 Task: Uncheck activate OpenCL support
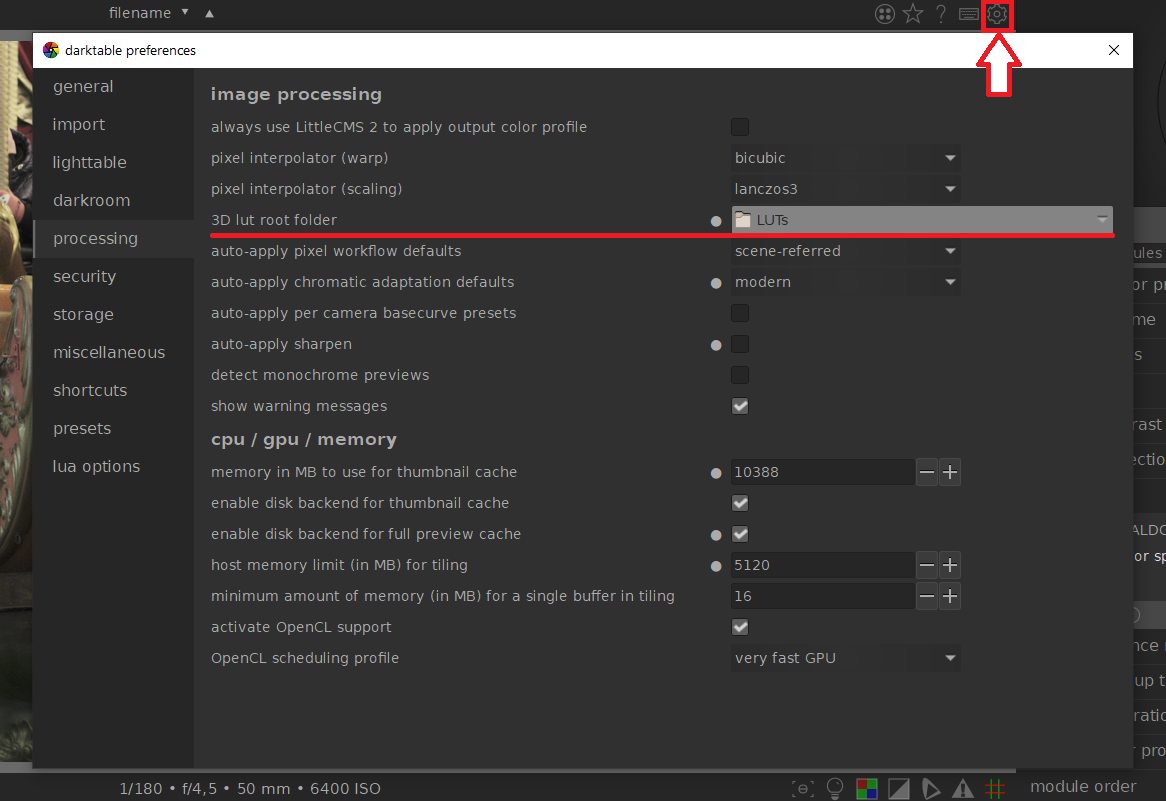(x=740, y=627)
